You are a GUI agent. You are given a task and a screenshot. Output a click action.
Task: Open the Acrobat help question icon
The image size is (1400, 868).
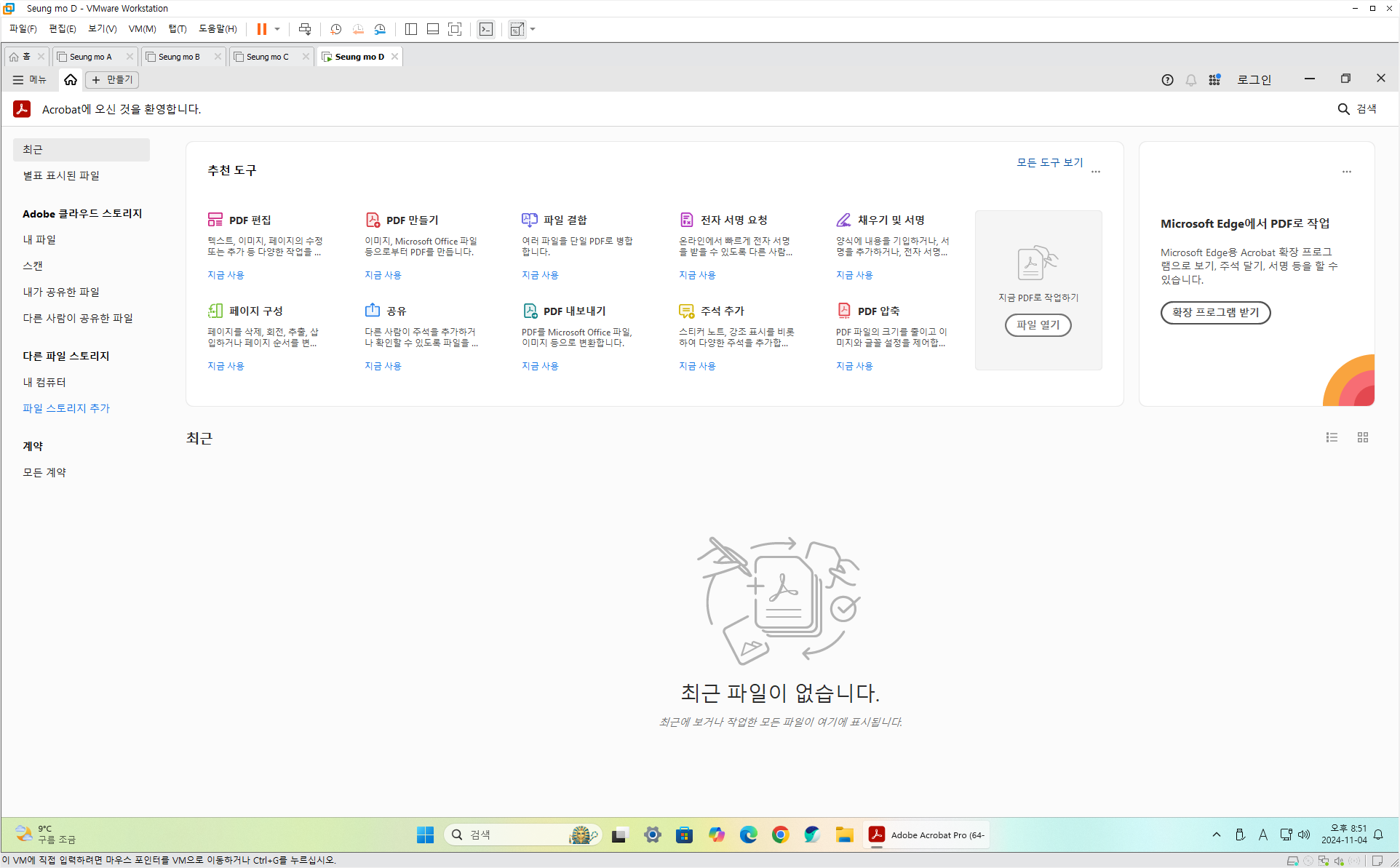click(1167, 80)
